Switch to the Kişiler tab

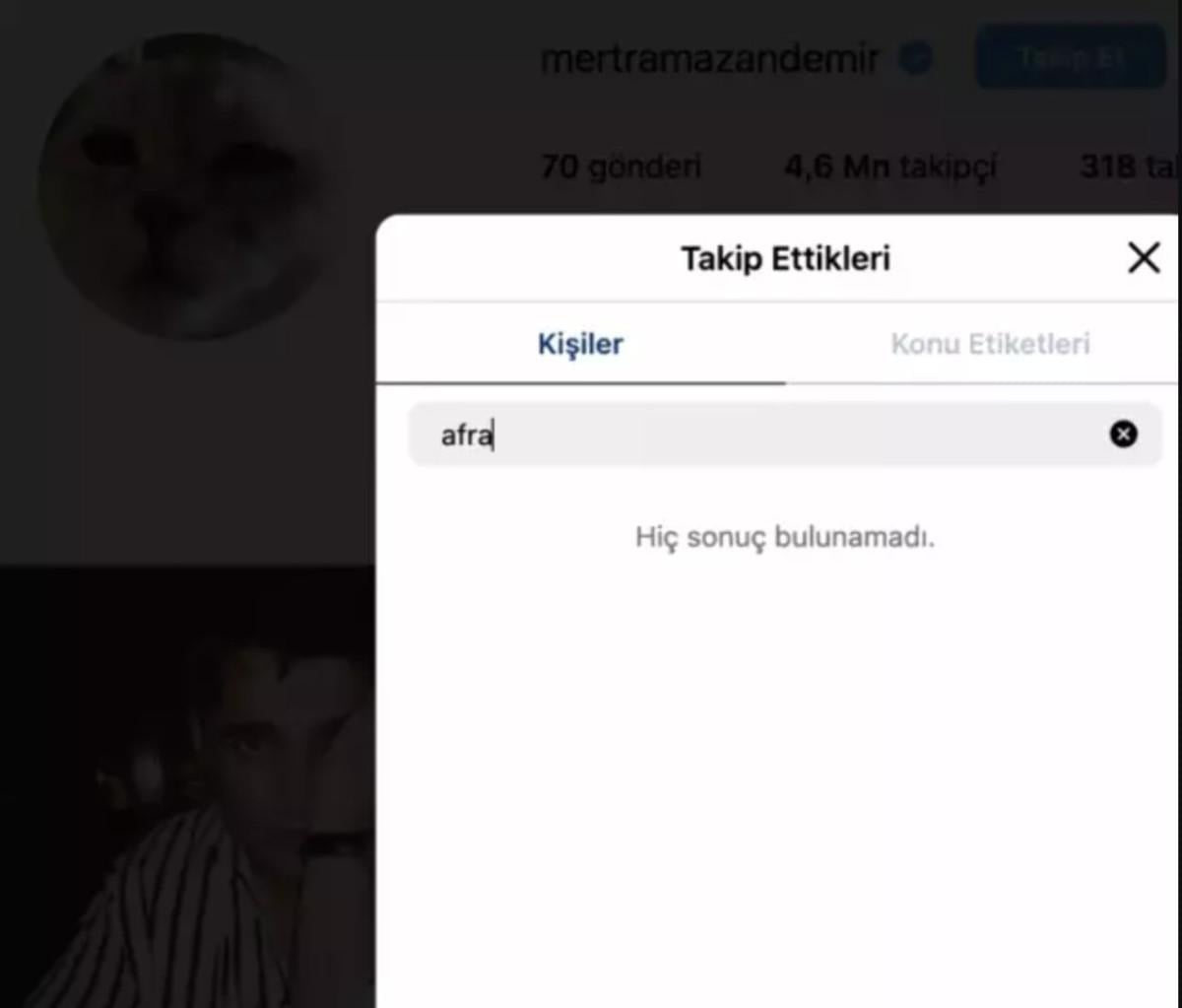[580, 344]
